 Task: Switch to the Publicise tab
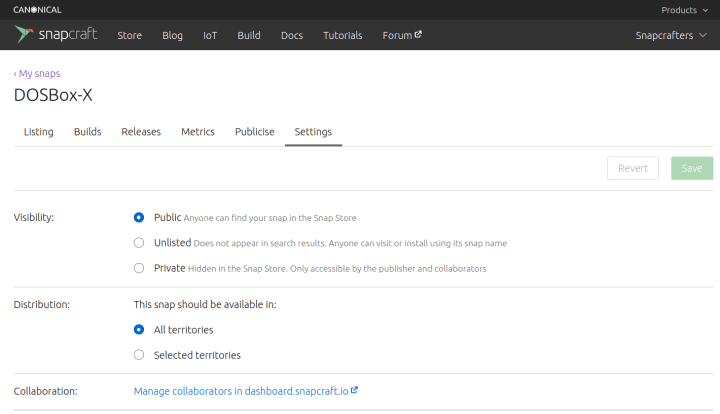tap(254, 132)
